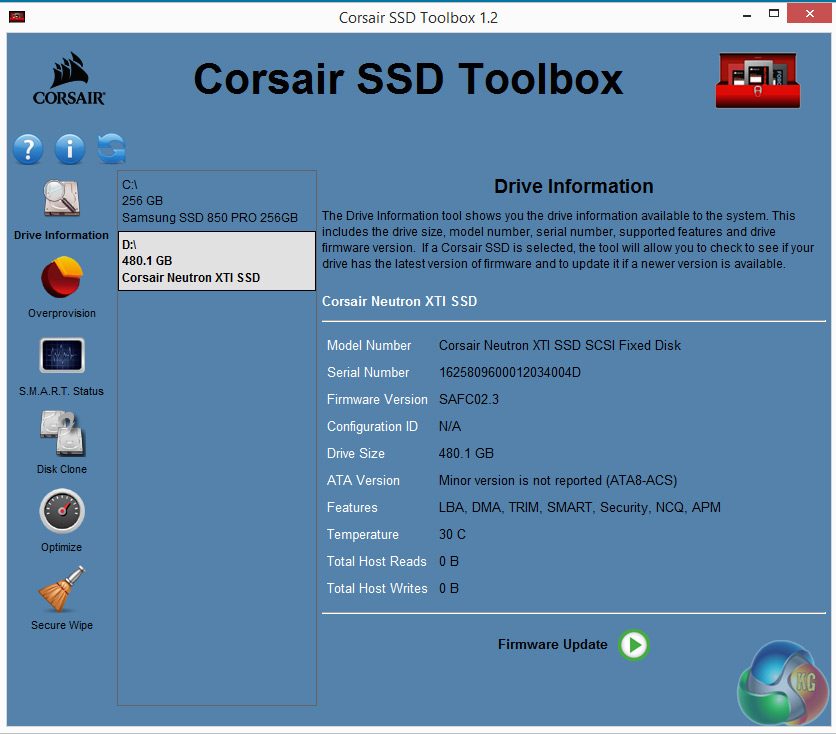Click the Temperature value 30 C
The width and height of the screenshot is (836, 734).
452,534
